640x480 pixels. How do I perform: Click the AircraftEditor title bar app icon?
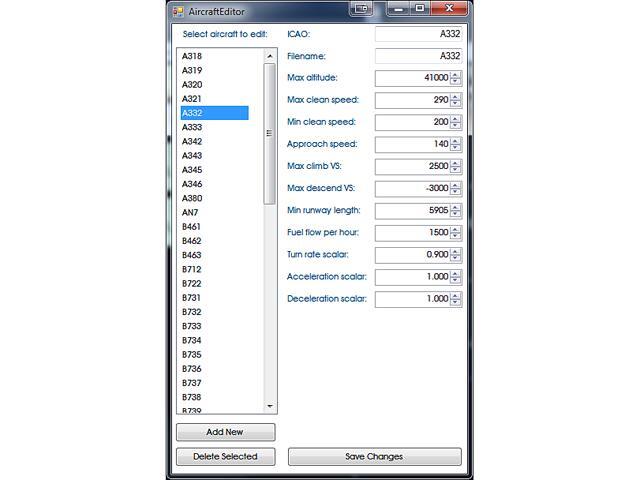coord(179,11)
